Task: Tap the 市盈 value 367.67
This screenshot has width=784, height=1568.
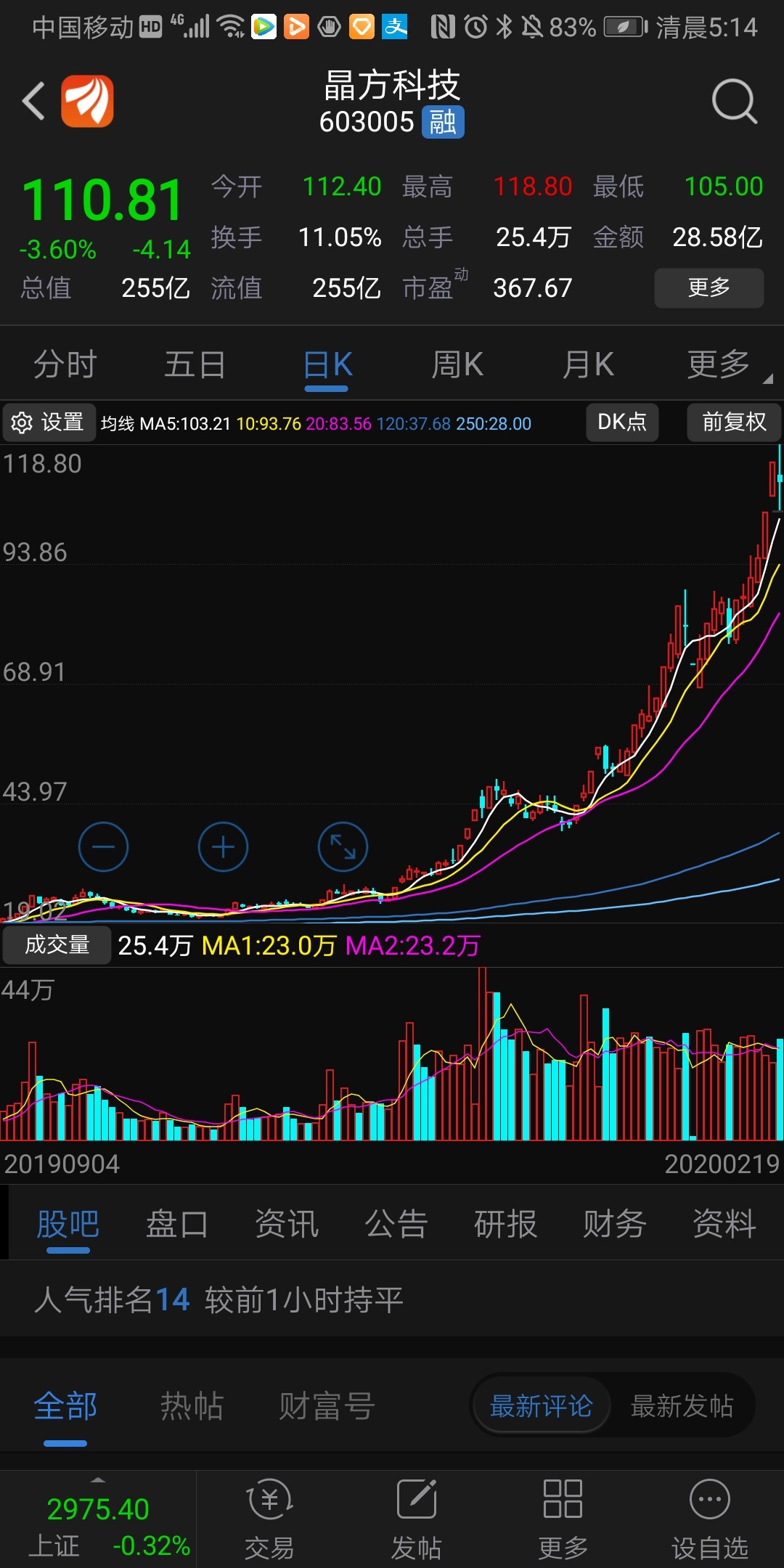Action: click(x=533, y=288)
